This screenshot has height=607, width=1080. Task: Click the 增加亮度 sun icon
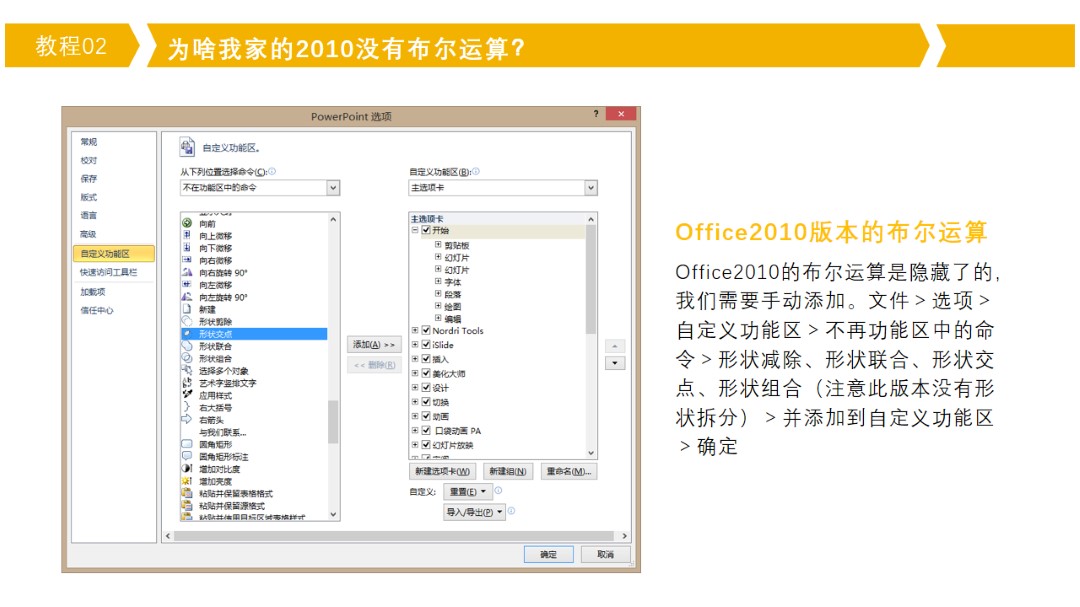tap(187, 481)
